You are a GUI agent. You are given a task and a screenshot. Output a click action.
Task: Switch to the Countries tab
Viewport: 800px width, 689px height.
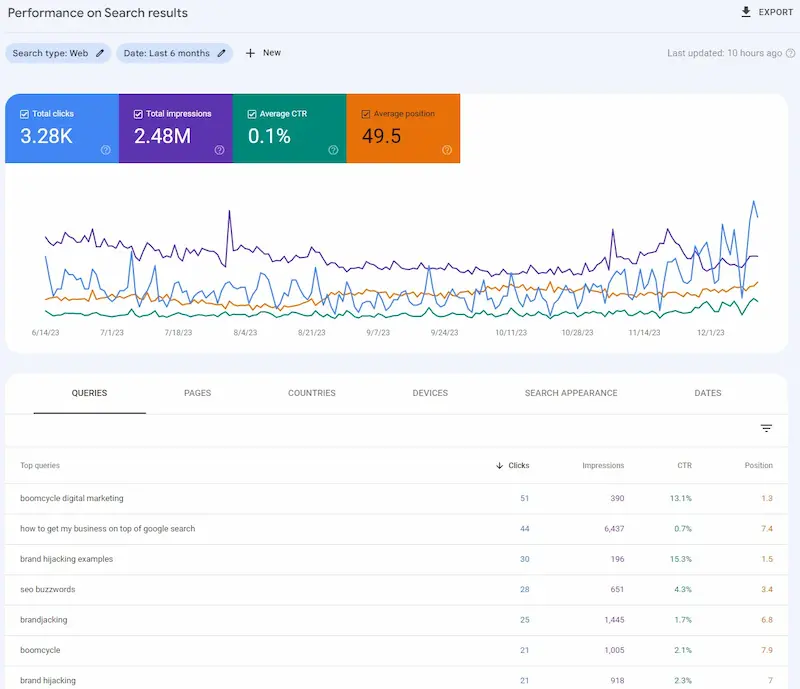(311, 393)
